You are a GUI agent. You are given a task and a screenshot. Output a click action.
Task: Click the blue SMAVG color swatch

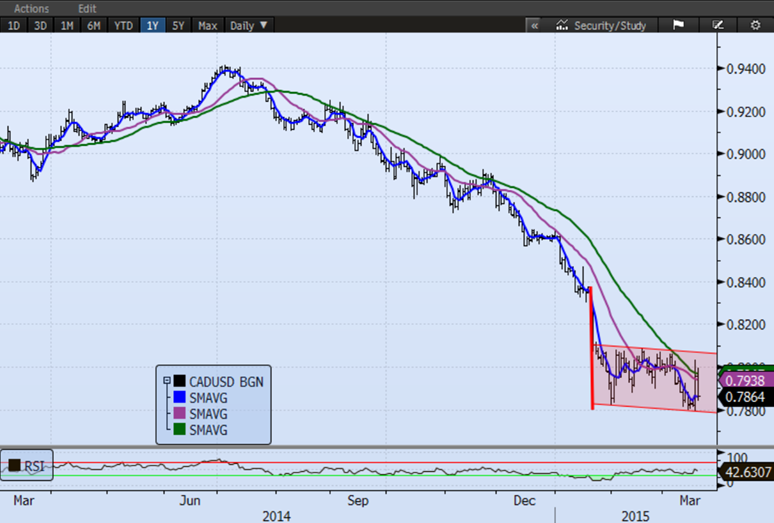pos(178,397)
